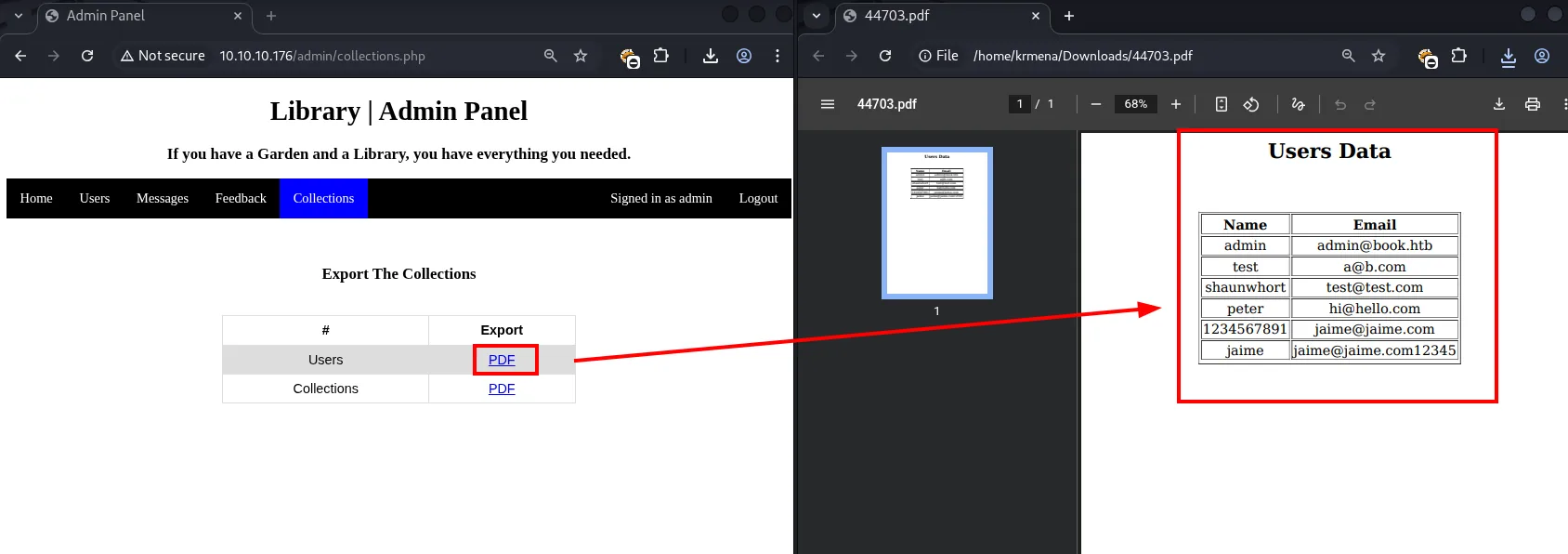Screen dimensions: 1568x554
Task: Zoom out the PDF with minus button
Action: 1096,104
